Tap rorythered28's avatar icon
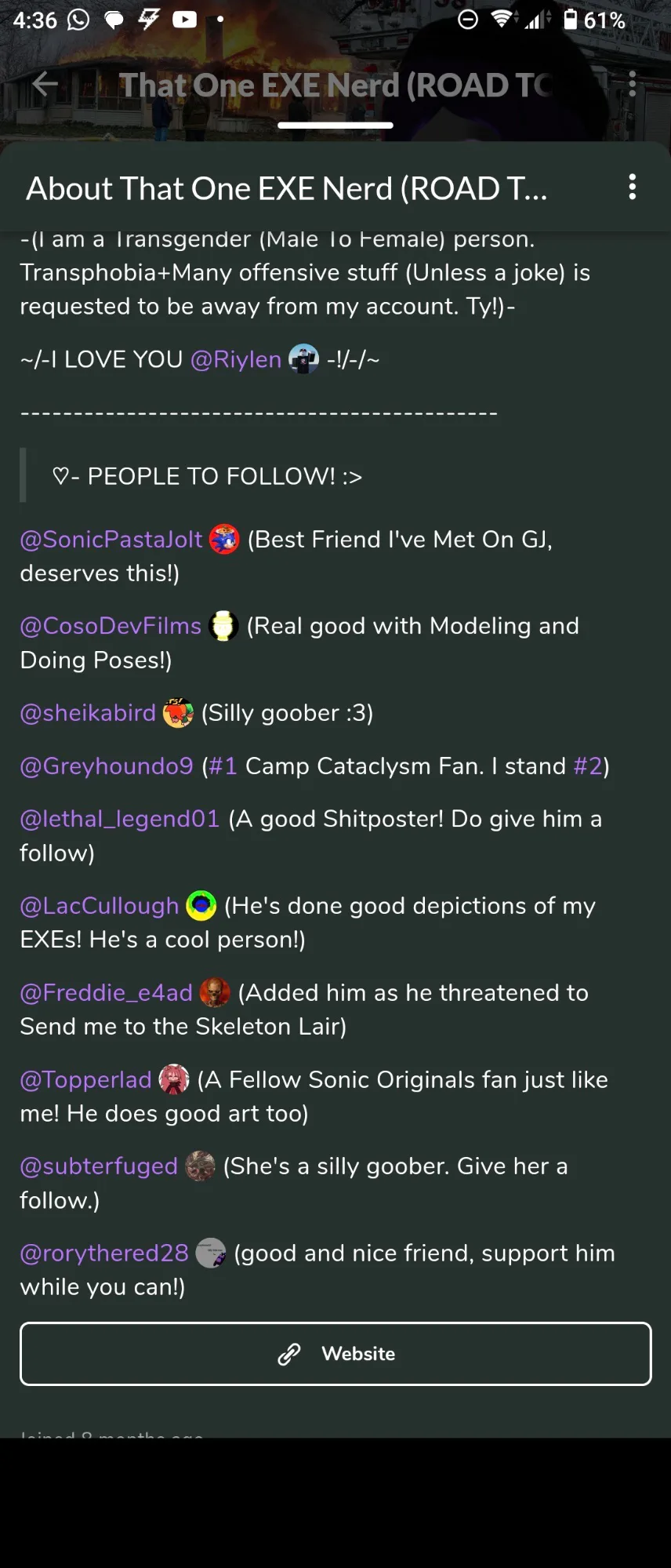 210,1253
